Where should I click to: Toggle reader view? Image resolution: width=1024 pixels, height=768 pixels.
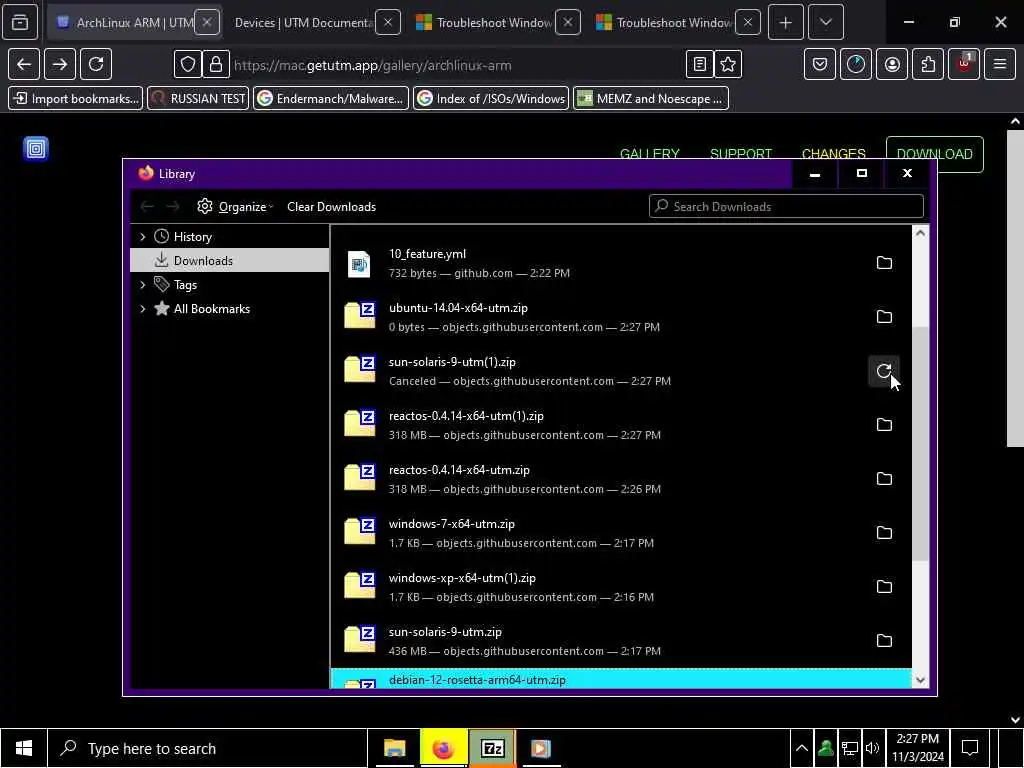(x=699, y=64)
